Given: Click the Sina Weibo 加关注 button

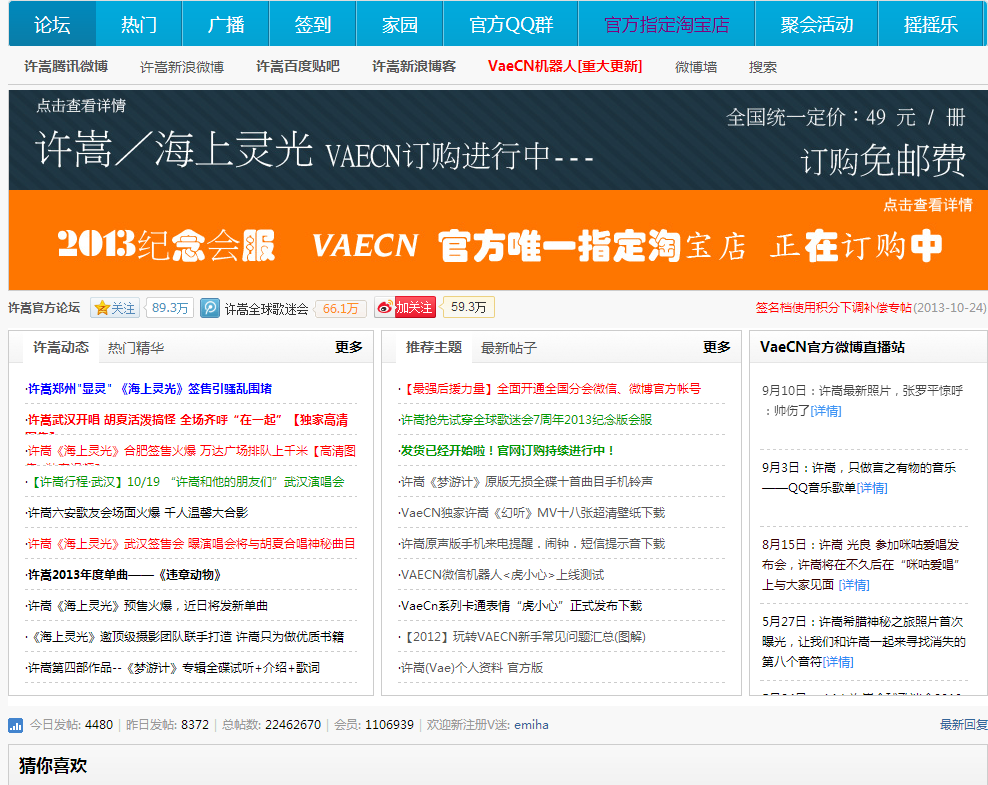Looking at the screenshot, I should point(405,307).
